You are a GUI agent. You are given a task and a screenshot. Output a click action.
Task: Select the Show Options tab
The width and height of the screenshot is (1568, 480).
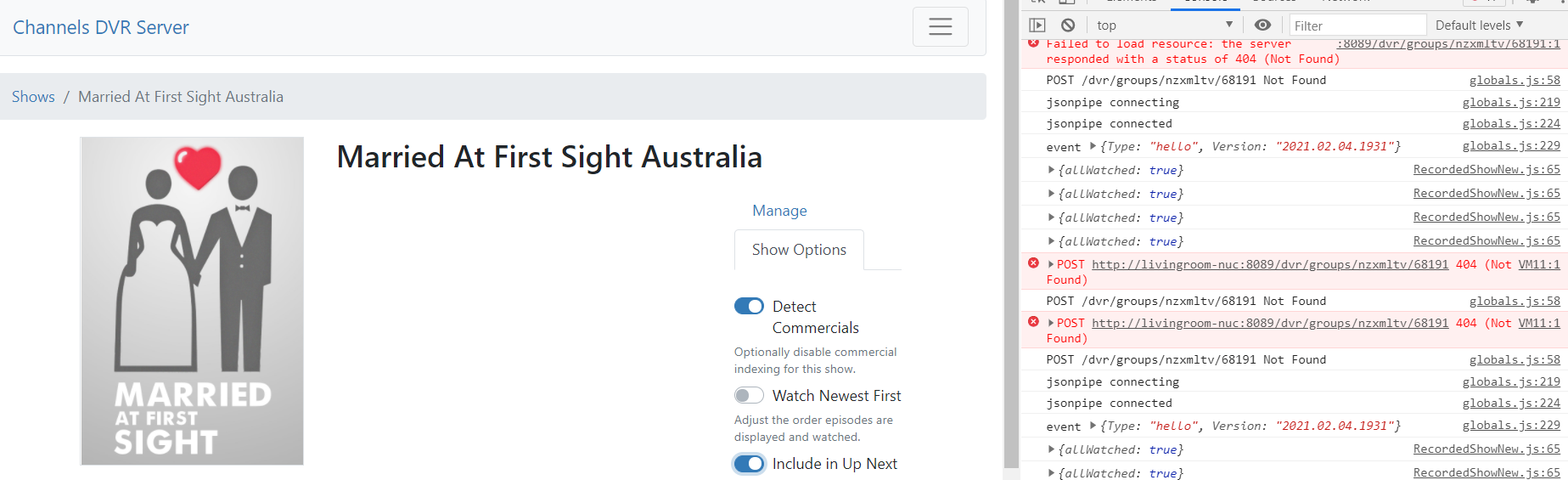point(799,250)
